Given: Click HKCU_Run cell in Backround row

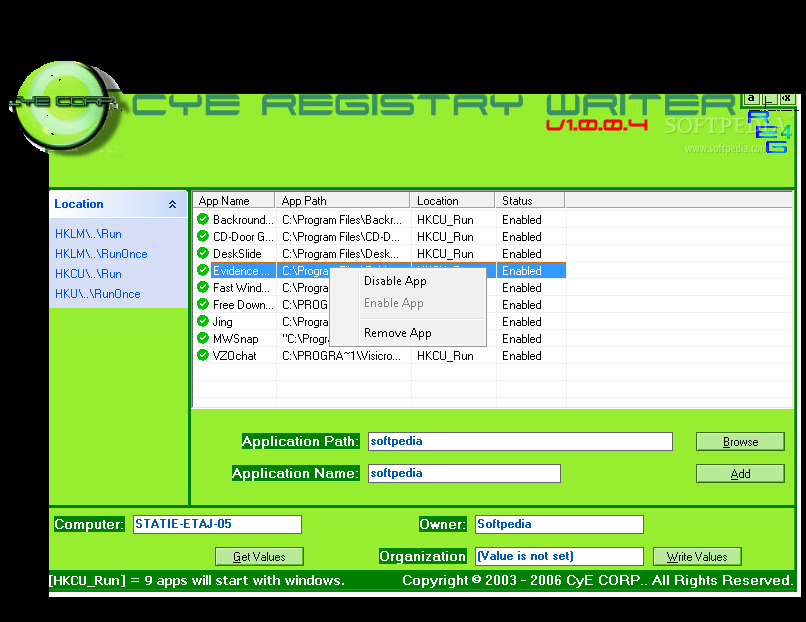Looking at the screenshot, I should click(x=445, y=220).
